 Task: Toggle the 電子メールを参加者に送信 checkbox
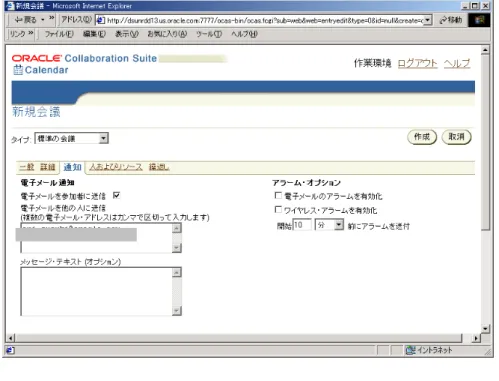(116, 195)
